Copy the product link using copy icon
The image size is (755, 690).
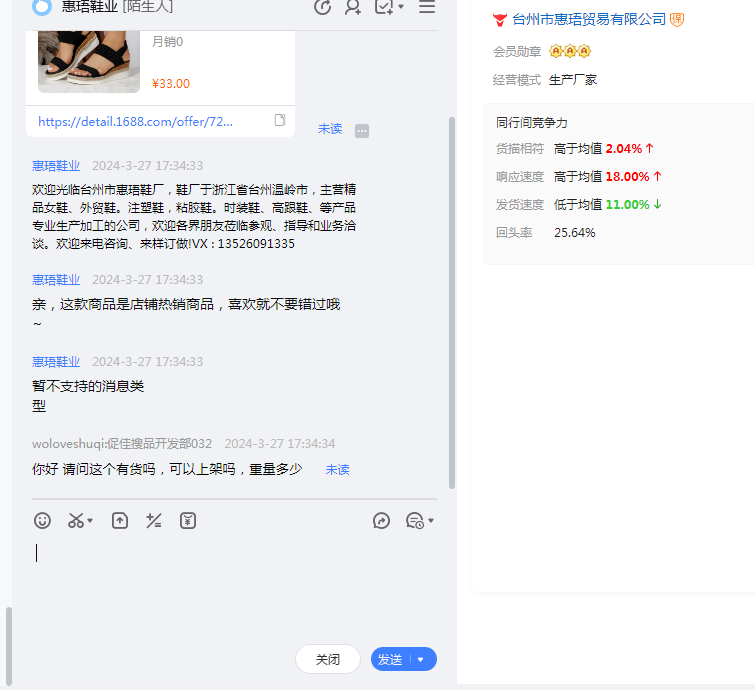pyautogui.click(x=281, y=121)
